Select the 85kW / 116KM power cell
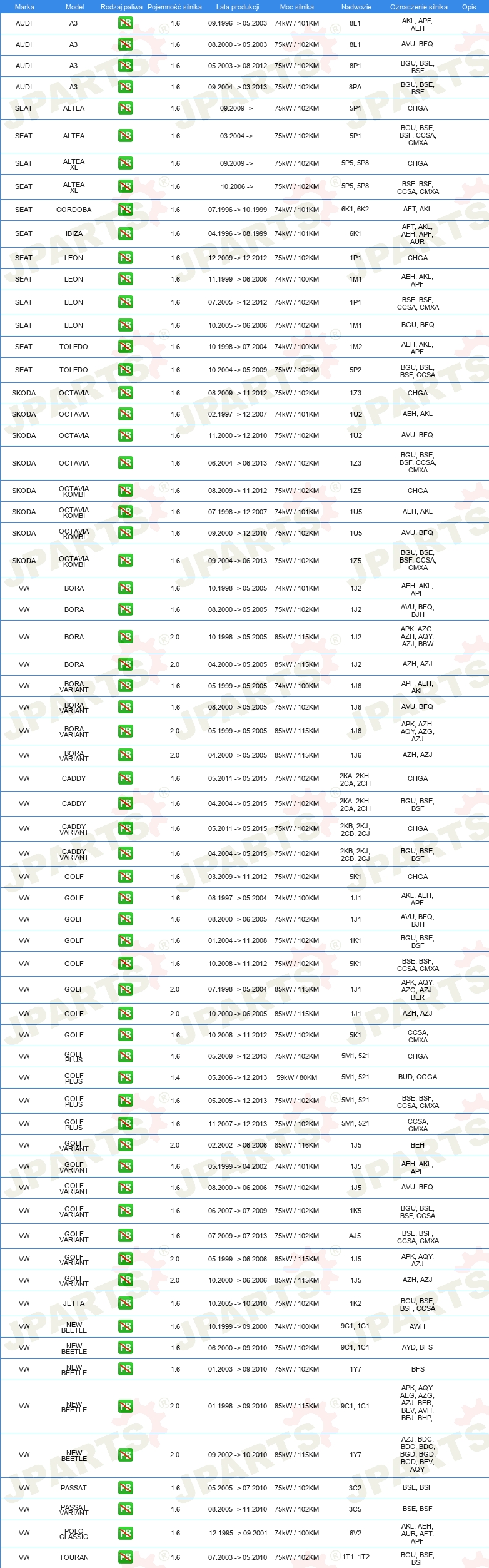 pos(296,1145)
